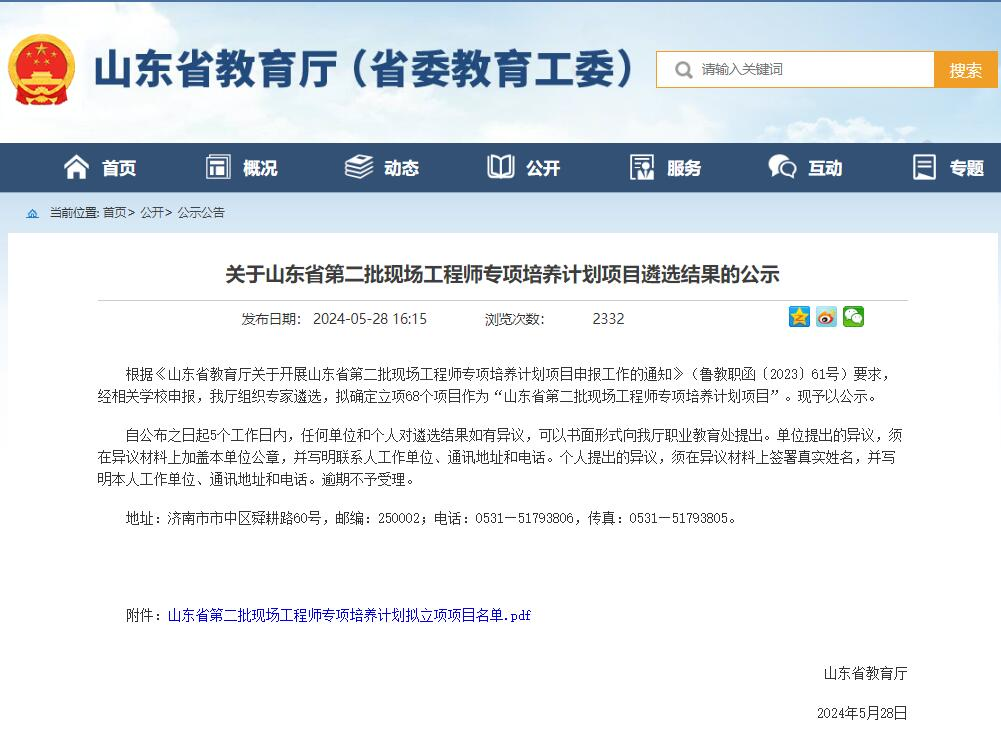The height and width of the screenshot is (735, 1001).
Task: Click the 首页 breadcrumb link
Action: 114,213
